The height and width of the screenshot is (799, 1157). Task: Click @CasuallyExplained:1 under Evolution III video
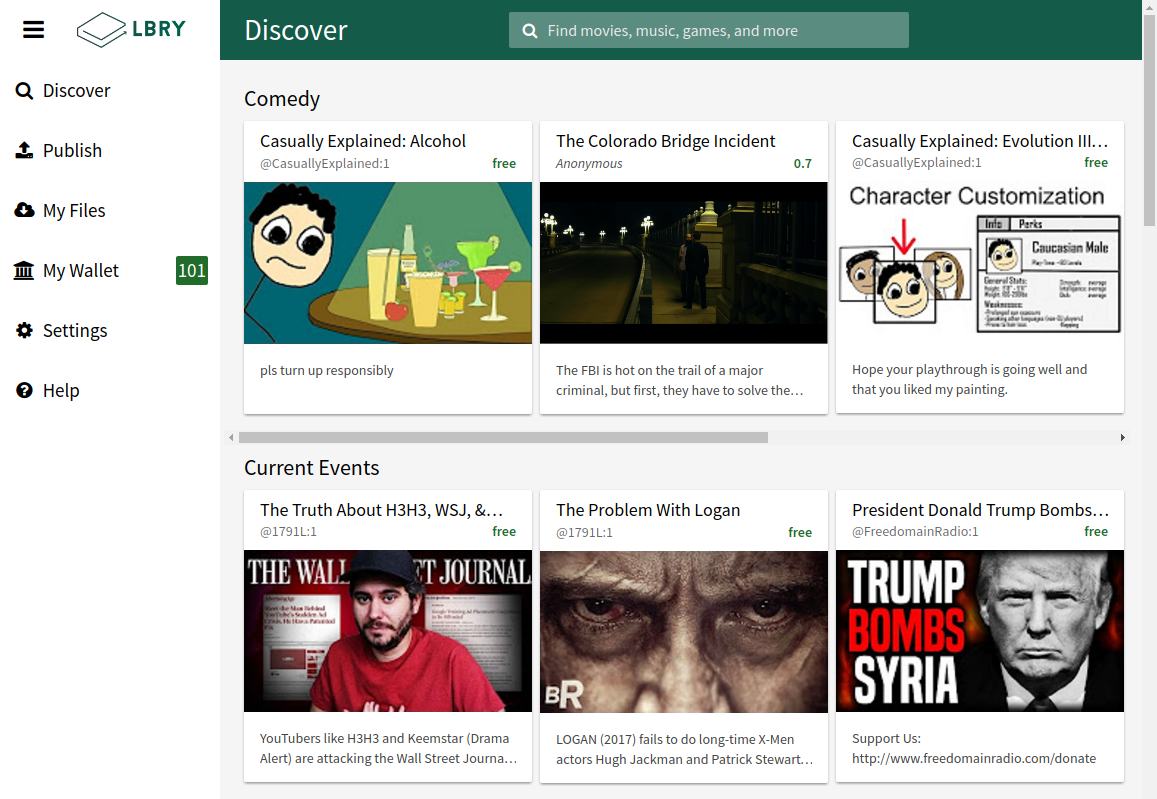(x=916, y=163)
